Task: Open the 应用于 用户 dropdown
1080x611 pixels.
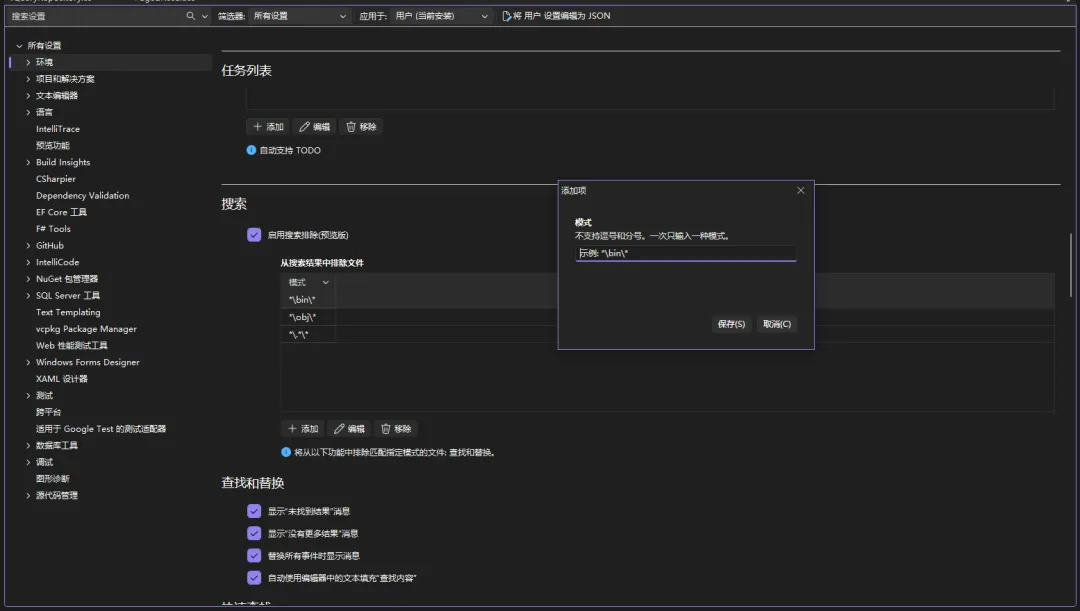Action: pyautogui.click(x=441, y=16)
